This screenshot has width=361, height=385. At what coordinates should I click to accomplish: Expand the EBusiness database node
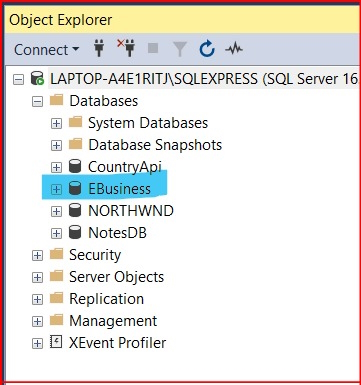click(x=56, y=190)
